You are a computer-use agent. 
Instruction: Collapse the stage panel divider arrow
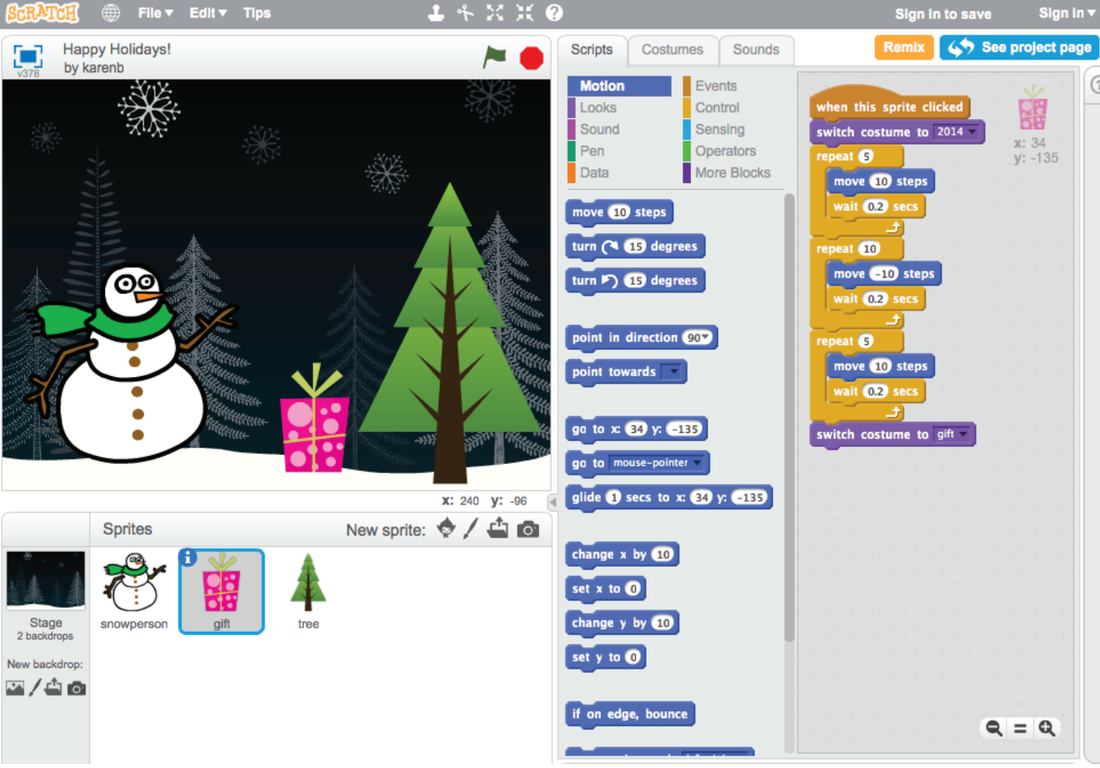point(552,502)
